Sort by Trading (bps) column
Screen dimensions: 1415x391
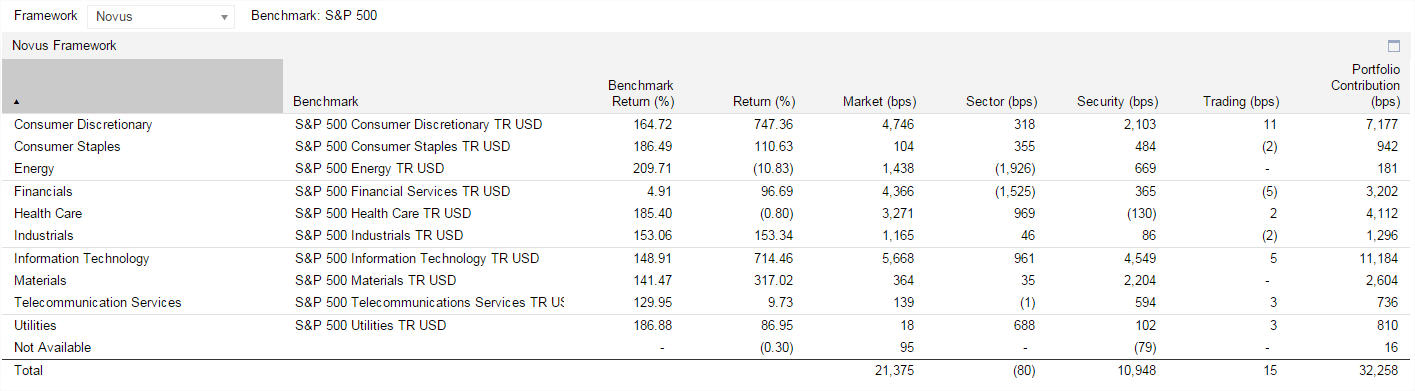[1241, 101]
